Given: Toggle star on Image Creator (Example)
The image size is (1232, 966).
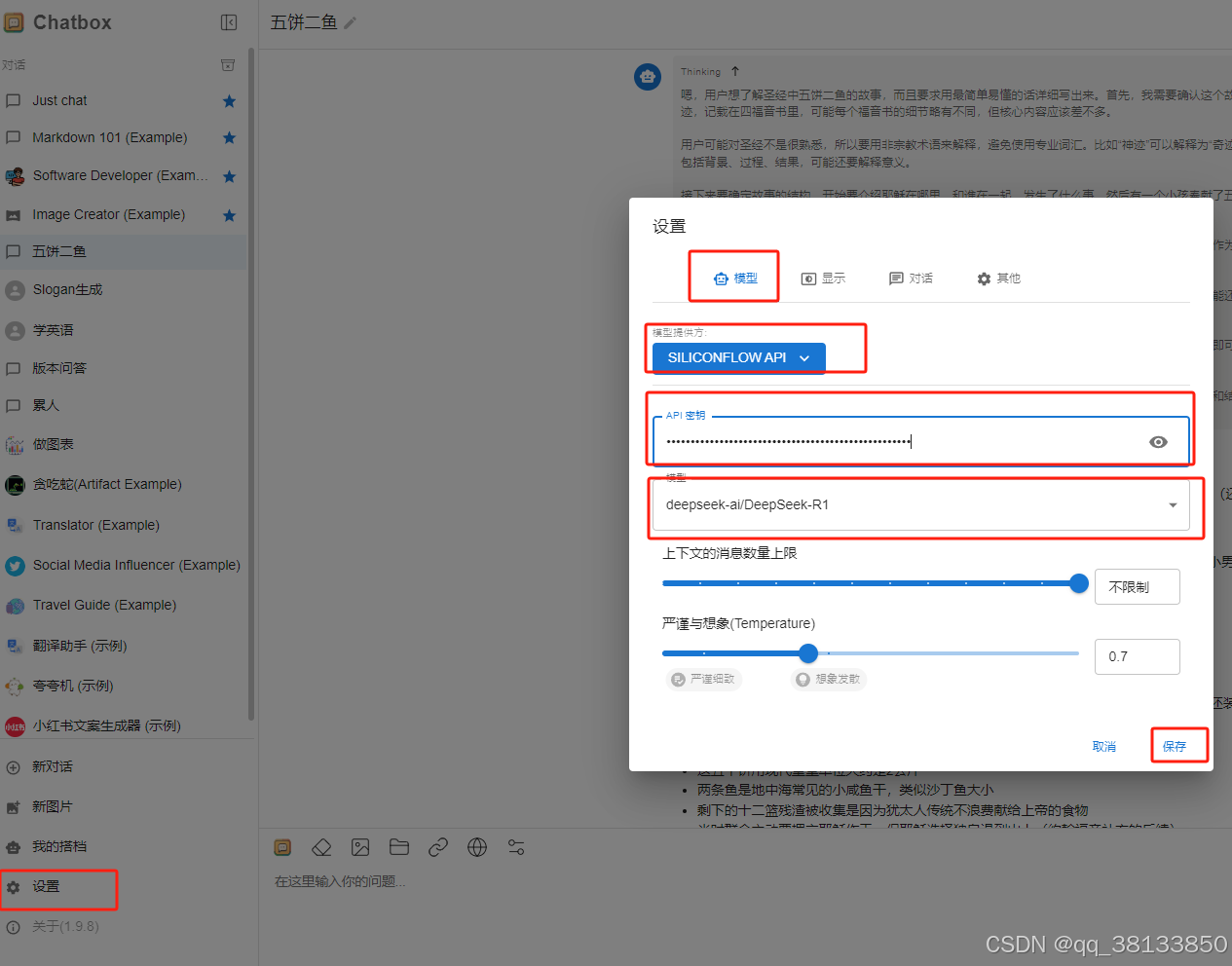Looking at the screenshot, I should pos(229,215).
